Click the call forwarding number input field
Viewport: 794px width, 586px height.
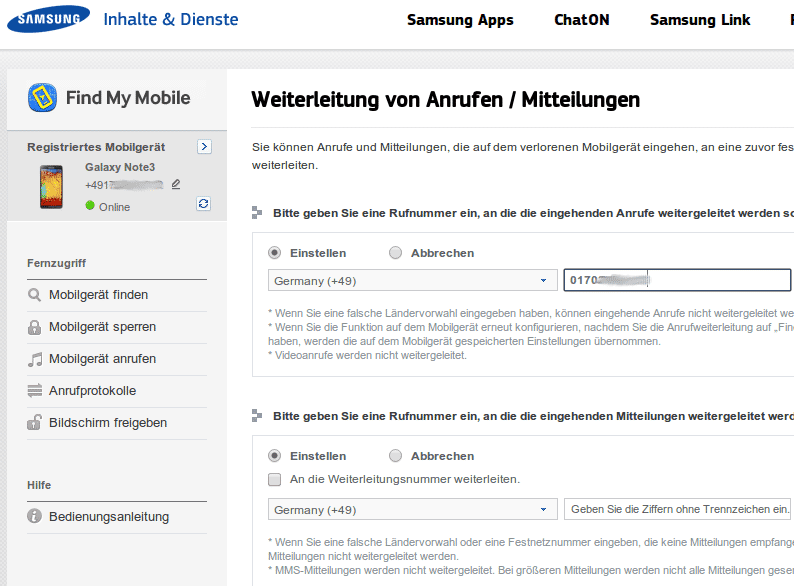coord(677,280)
